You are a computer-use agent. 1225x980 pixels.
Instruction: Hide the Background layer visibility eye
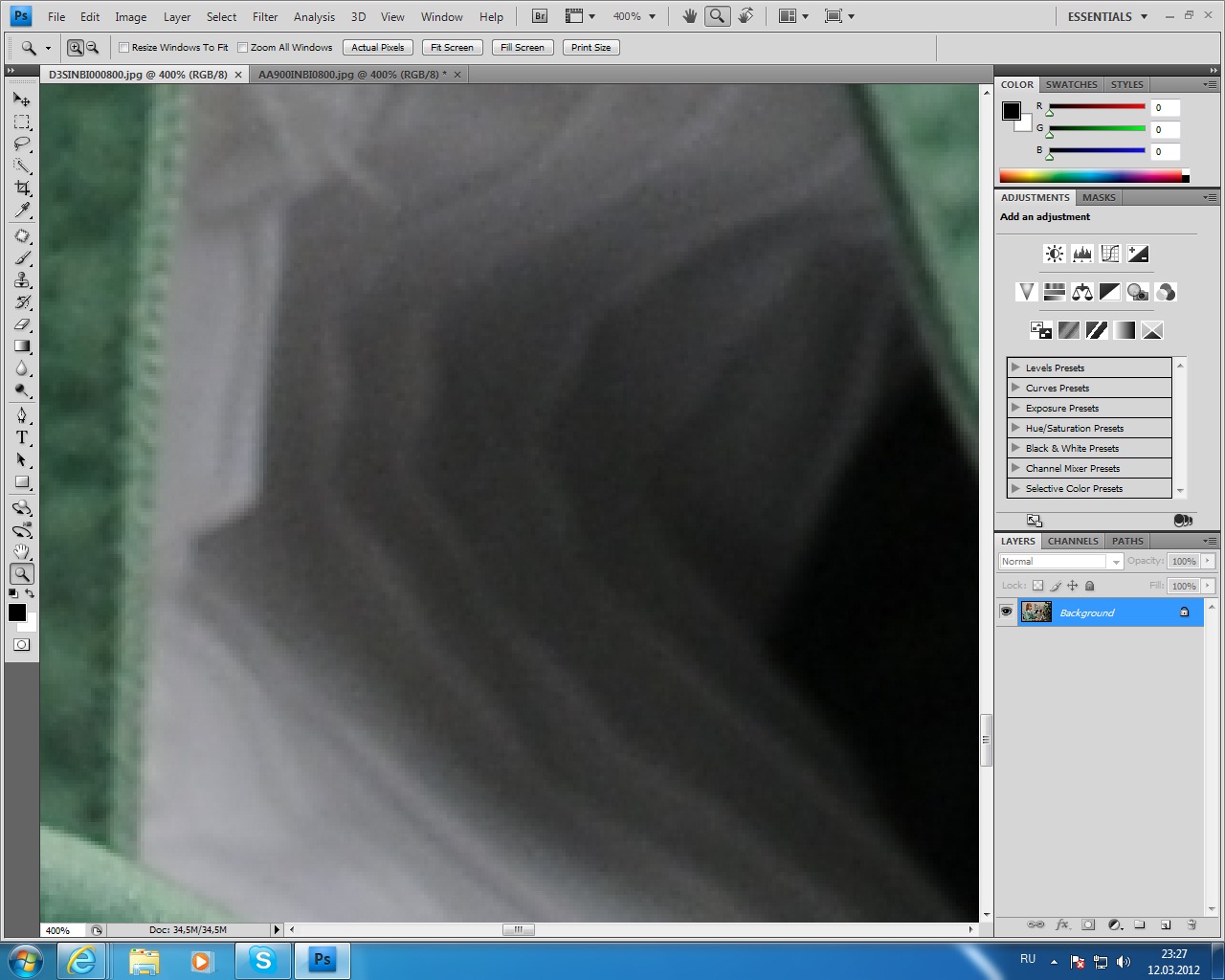pos(1006,612)
